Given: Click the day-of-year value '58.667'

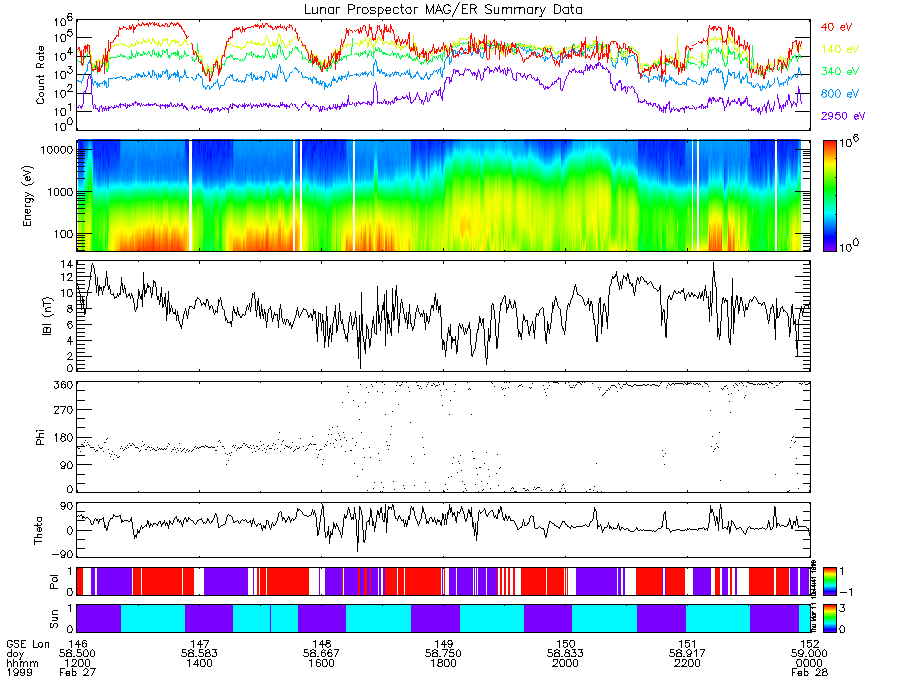Looking at the screenshot, I should click(321, 654).
